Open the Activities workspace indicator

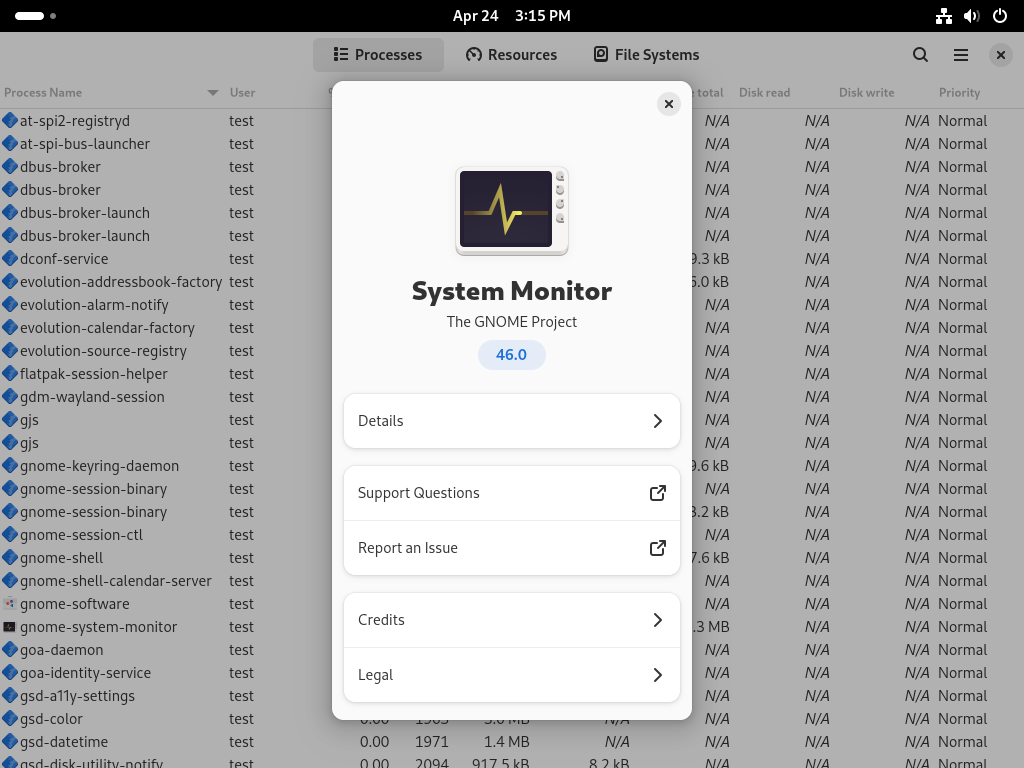click(35, 16)
